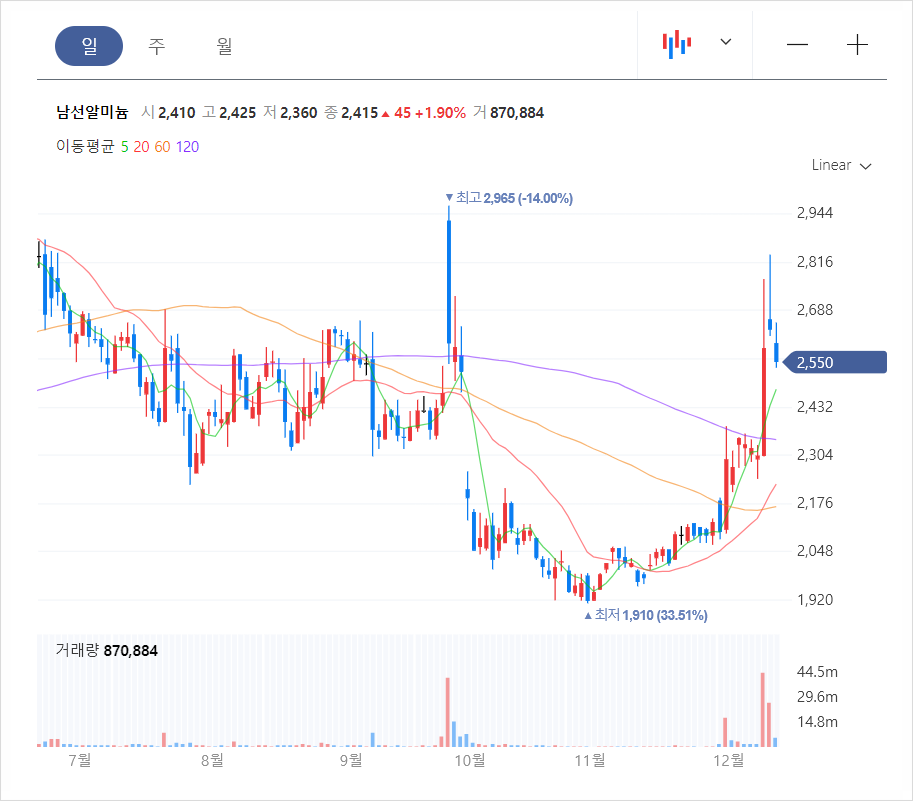The height and width of the screenshot is (801, 913).
Task: Click the change percentage +1.90%
Action: tap(440, 113)
